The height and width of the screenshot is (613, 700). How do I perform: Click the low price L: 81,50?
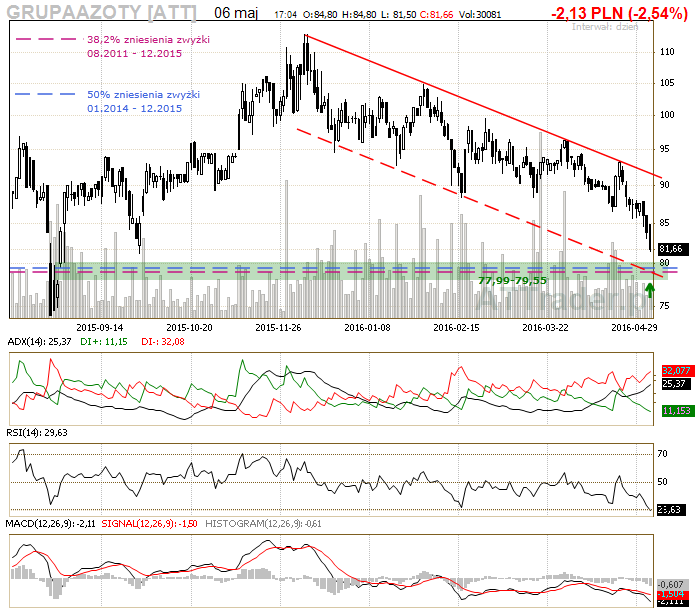398,15
